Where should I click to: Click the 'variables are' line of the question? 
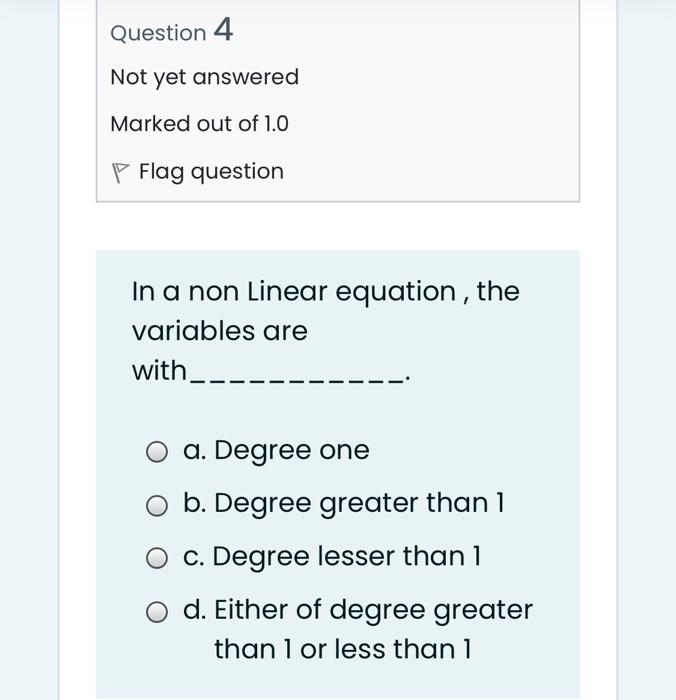(220, 331)
